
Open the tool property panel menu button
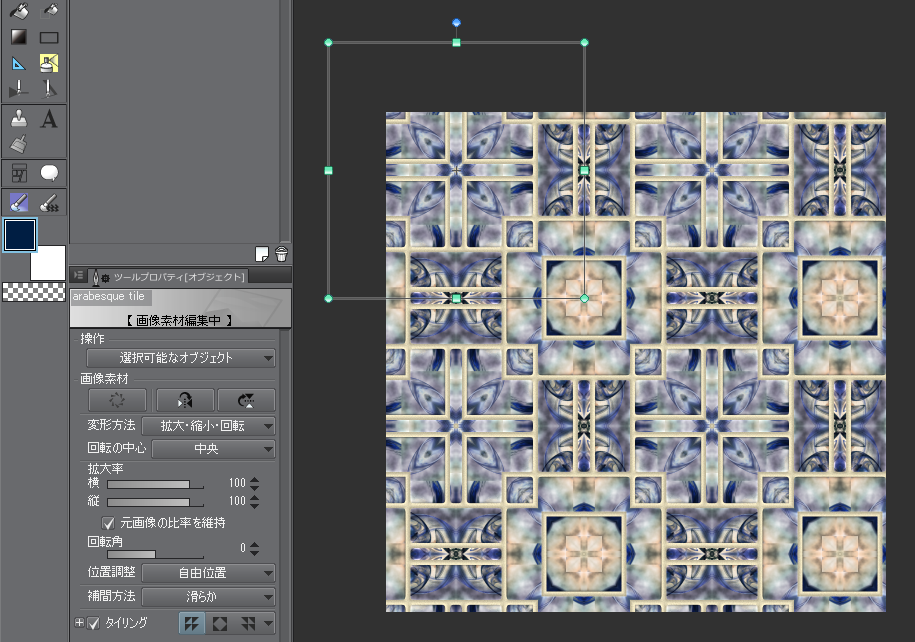(x=79, y=275)
